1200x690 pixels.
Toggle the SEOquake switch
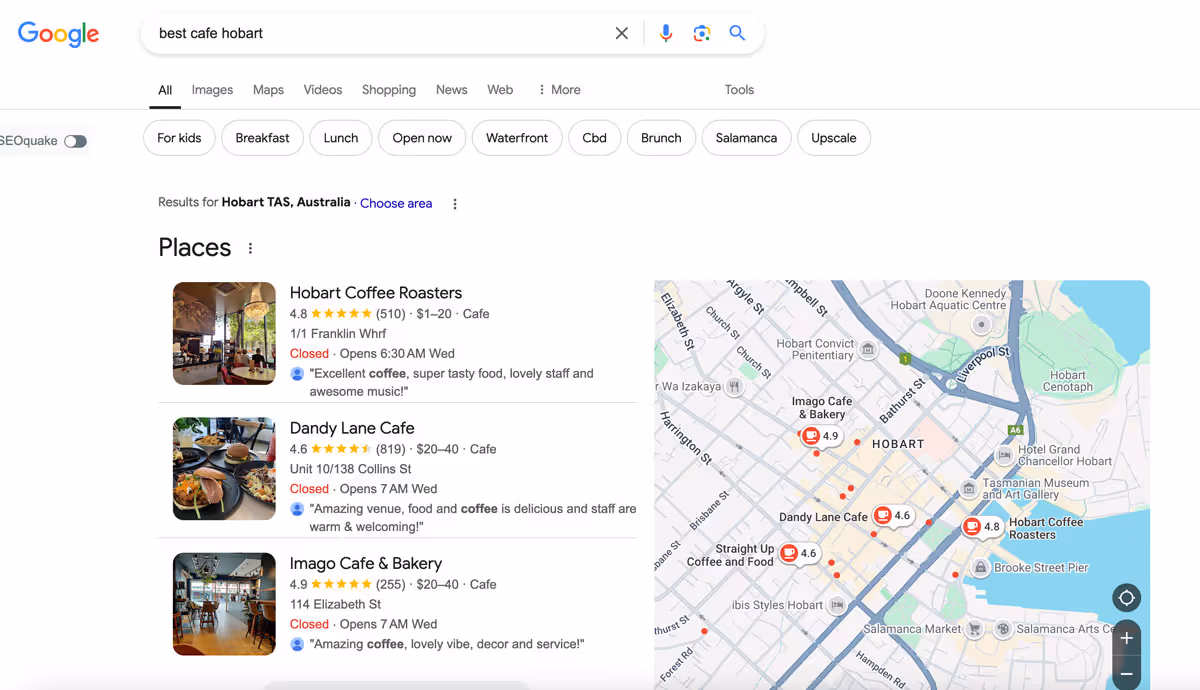[76, 141]
